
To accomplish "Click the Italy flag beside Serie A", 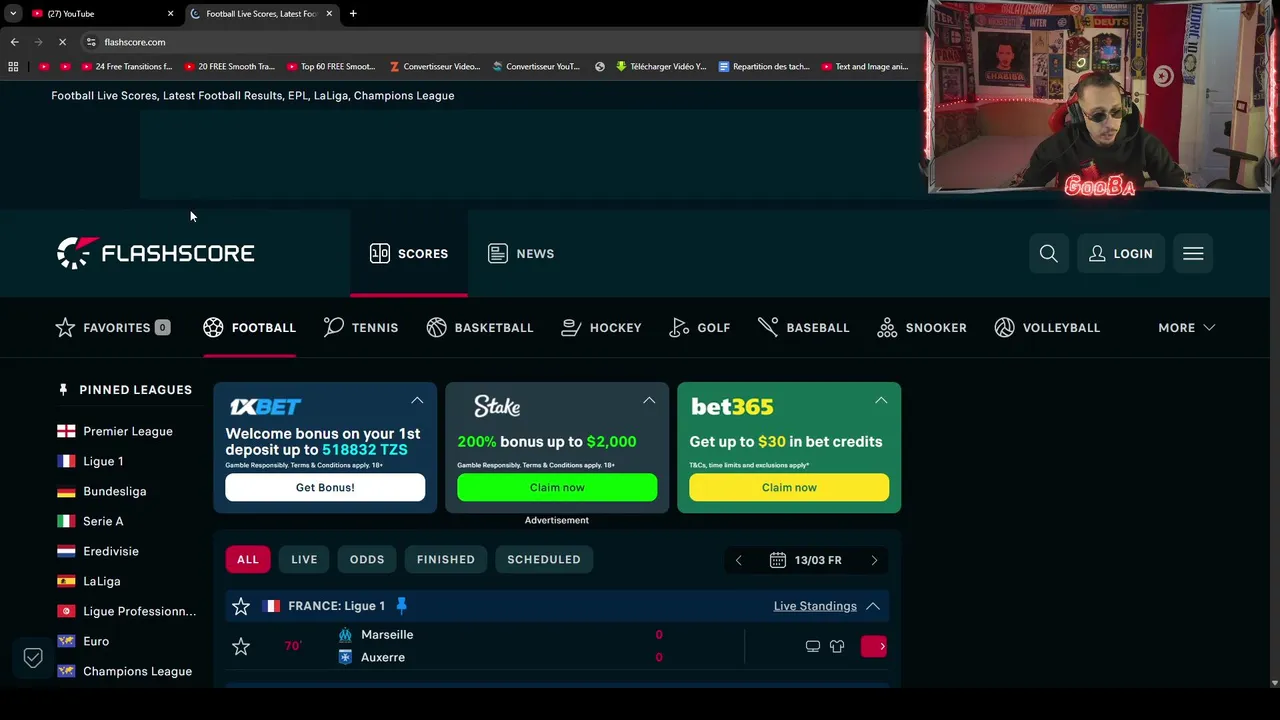I will click(x=66, y=521).
